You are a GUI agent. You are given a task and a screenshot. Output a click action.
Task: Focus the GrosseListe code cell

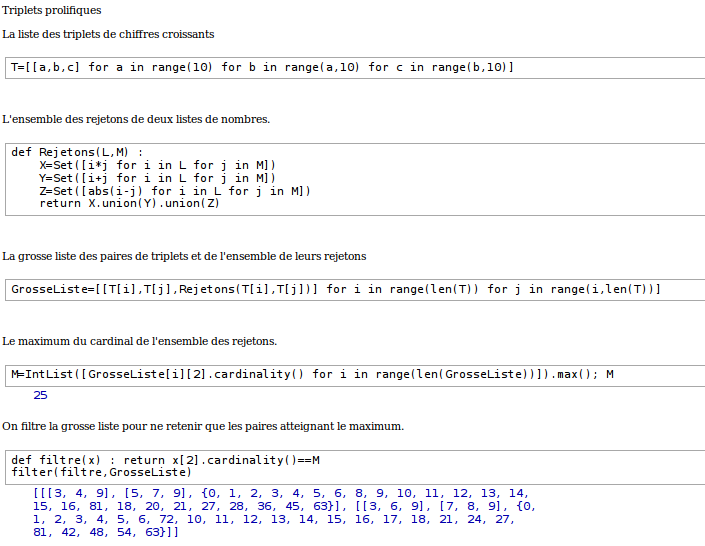point(336,289)
